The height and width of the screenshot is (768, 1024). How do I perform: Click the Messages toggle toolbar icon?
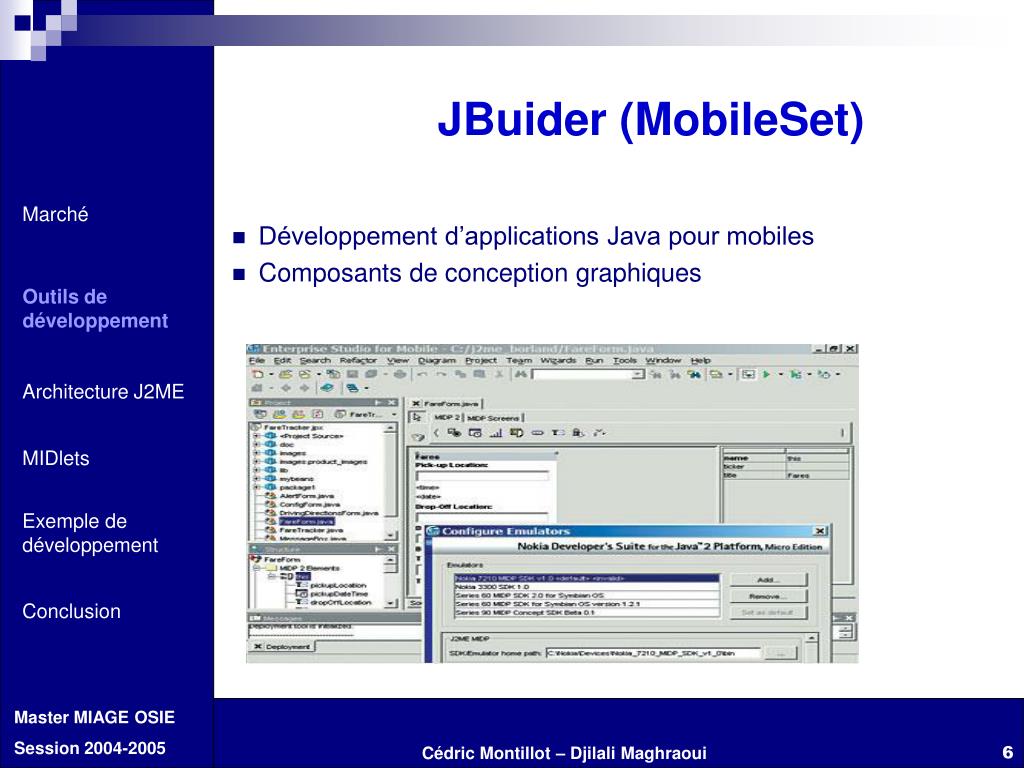point(748,374)
